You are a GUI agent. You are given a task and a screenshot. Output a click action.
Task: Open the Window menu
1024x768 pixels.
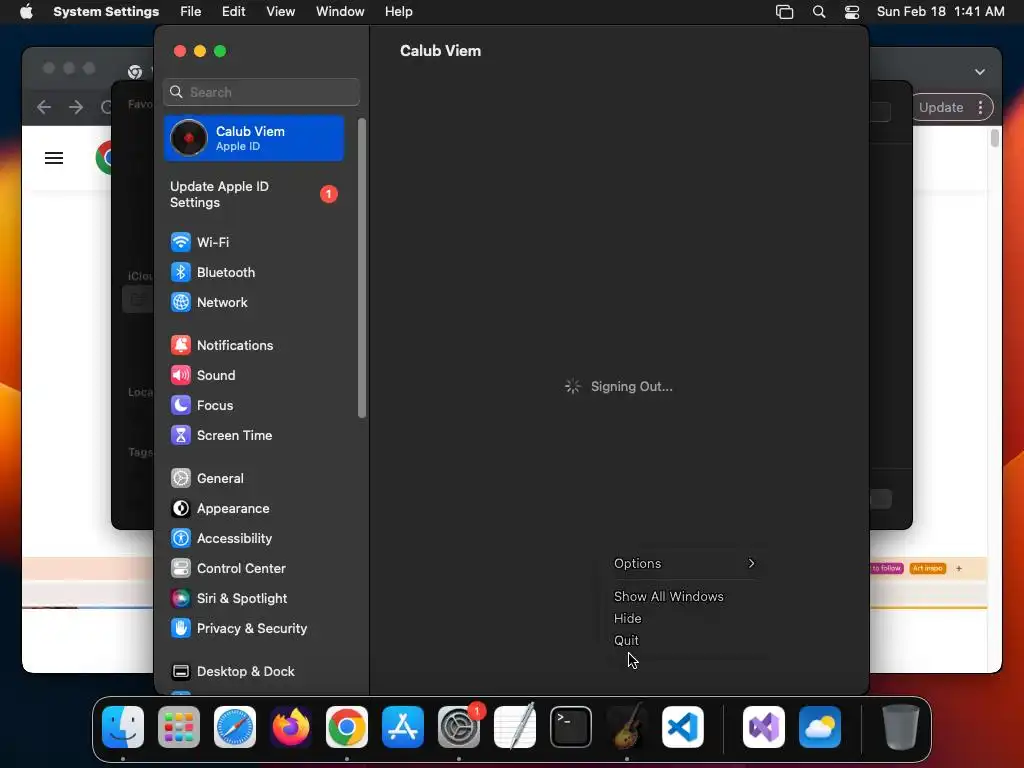tap(340, 12)
